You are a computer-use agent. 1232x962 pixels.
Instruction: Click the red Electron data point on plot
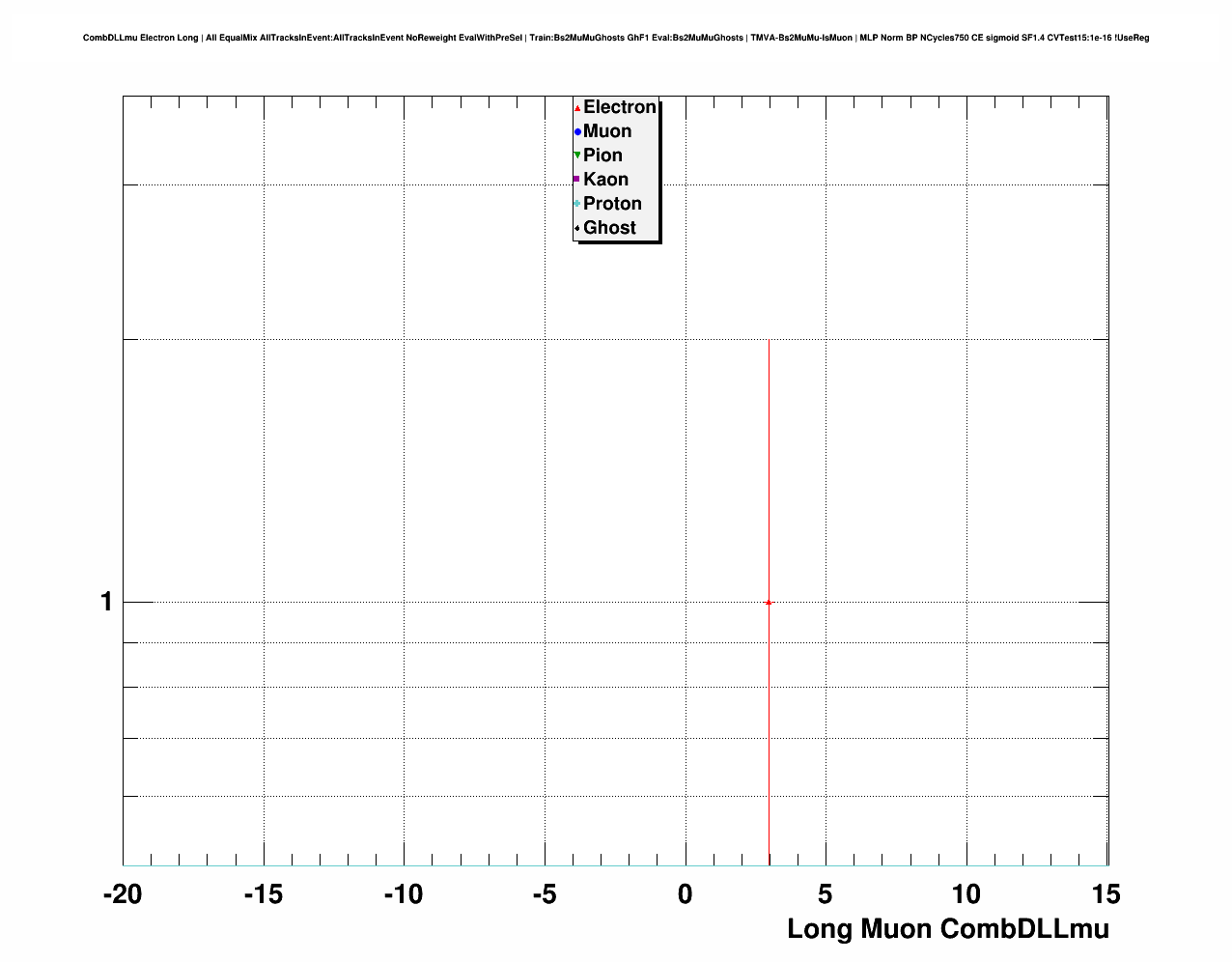(x=769, y=602)
